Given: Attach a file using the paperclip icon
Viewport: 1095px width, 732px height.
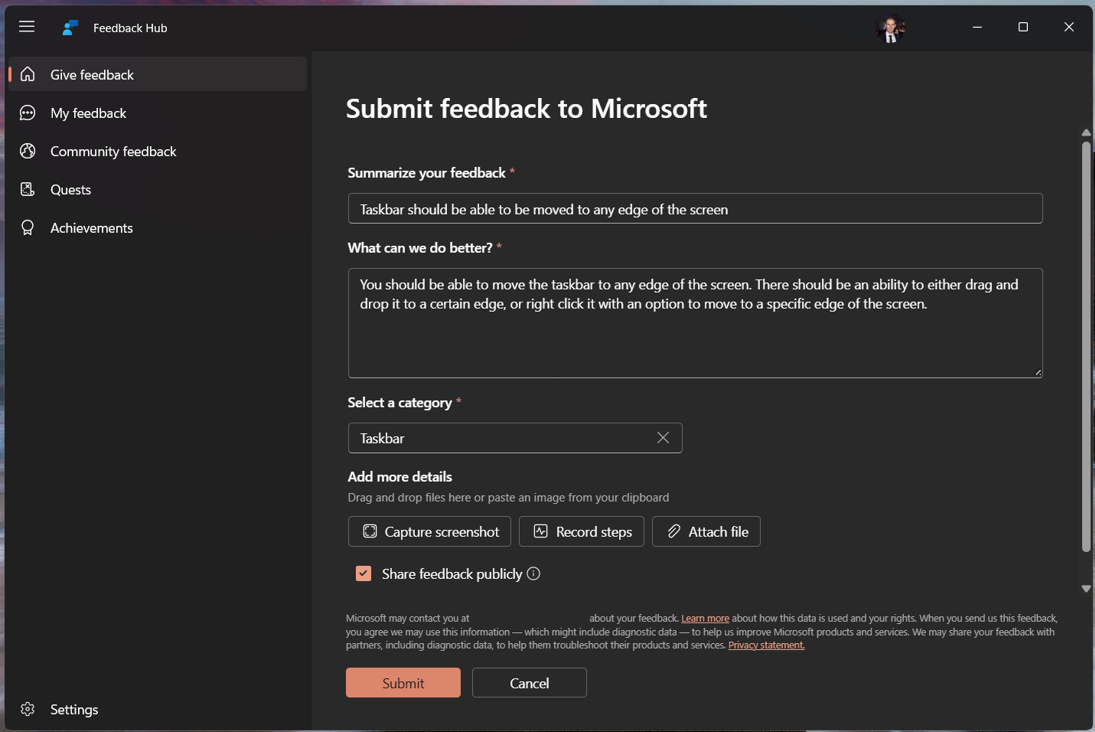Looking at the screenshot, I should [673, 531].
